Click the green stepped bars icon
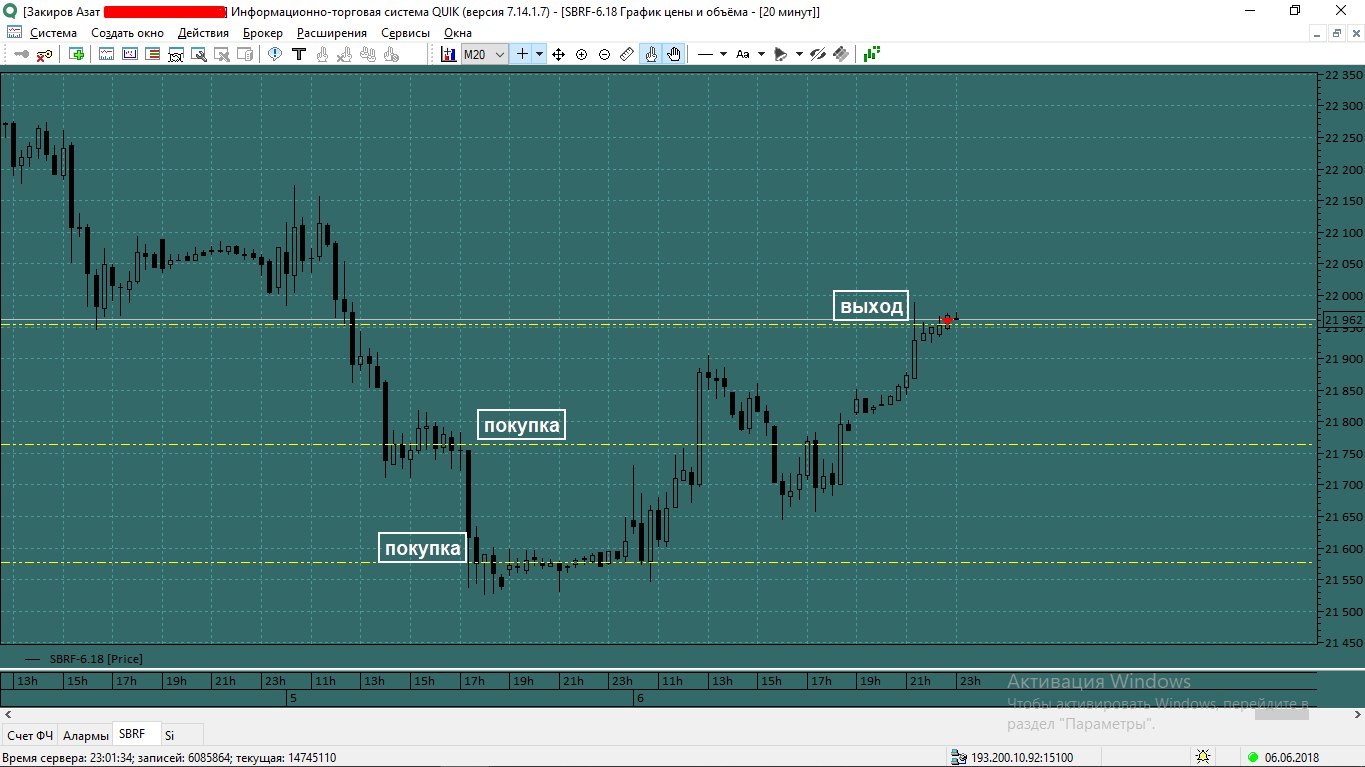The height and width of the screenshot is (767, 1365). pyautogui.click(x=872, y=54)
